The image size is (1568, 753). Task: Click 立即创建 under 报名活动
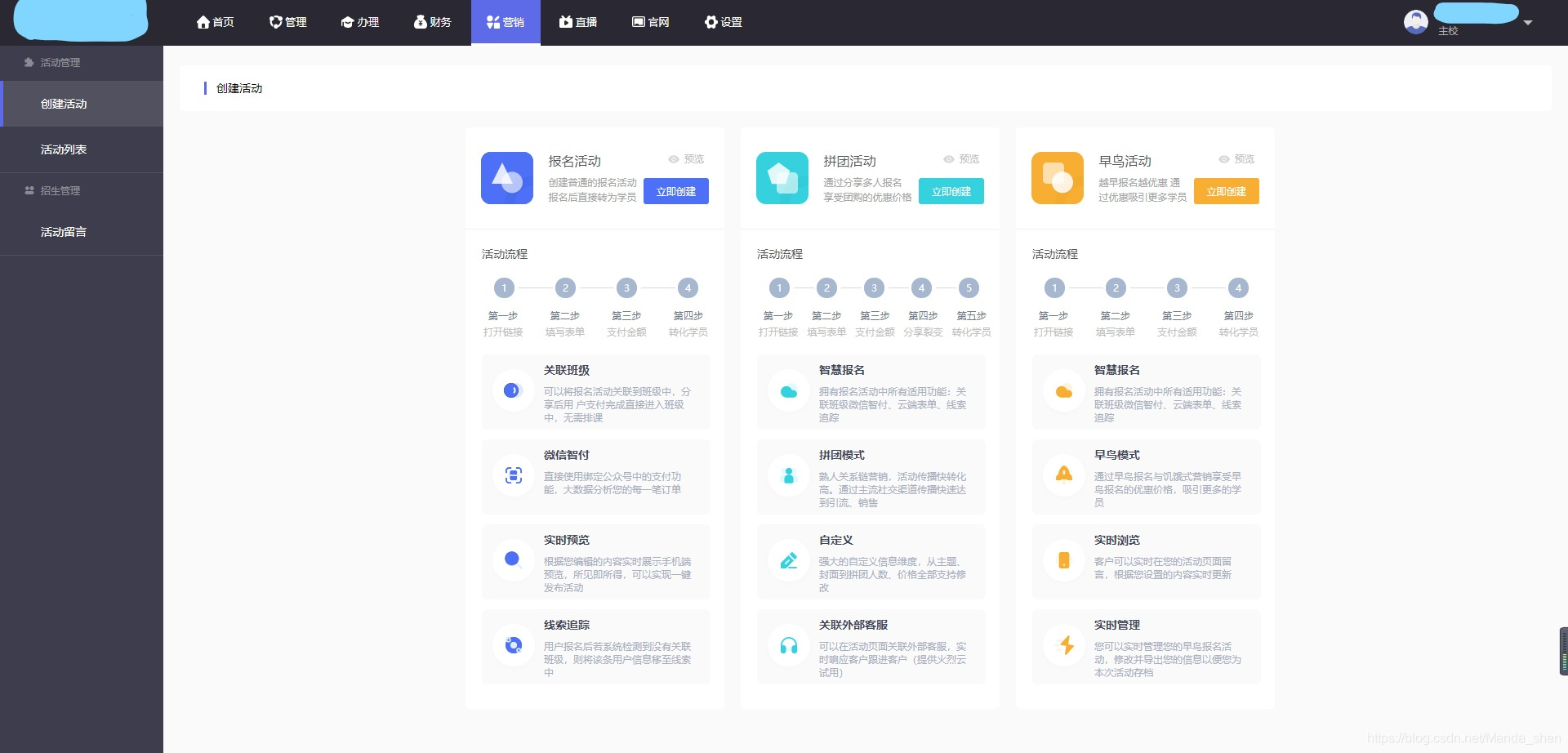(676, 191)
